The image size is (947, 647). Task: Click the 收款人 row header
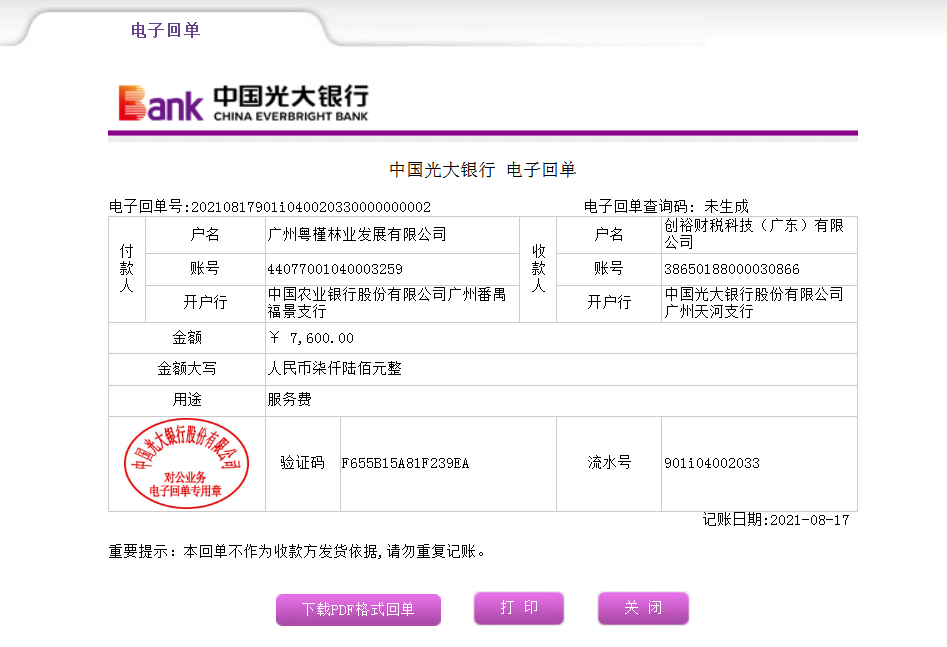tap(538, 269)
